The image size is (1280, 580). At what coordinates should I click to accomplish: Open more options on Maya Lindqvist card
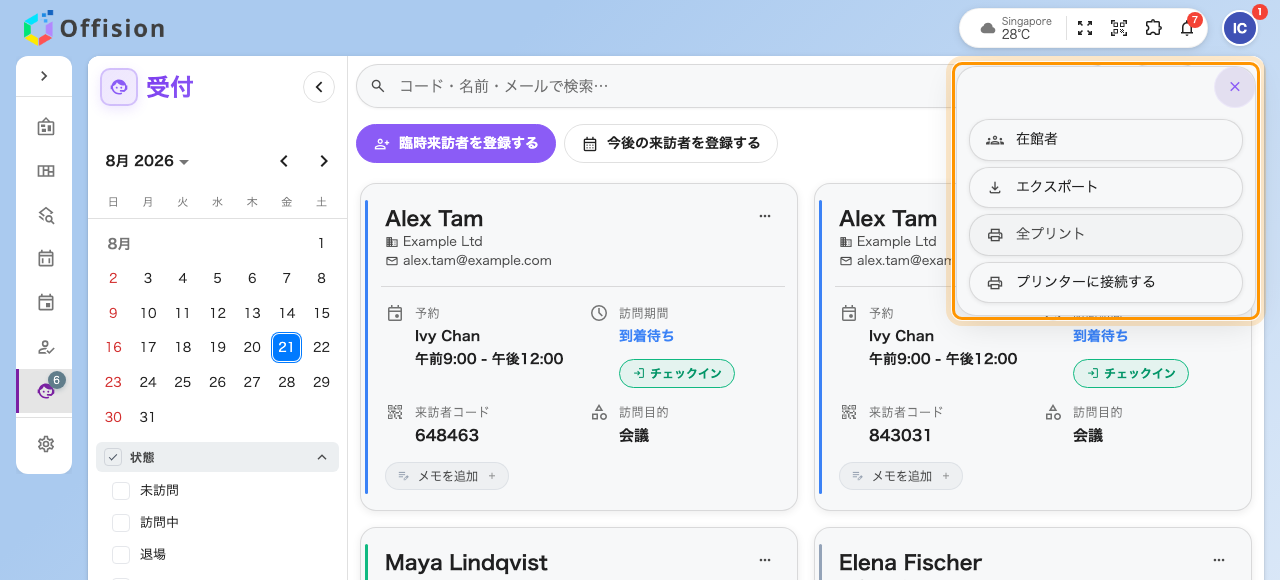click(x=765, y=559)
